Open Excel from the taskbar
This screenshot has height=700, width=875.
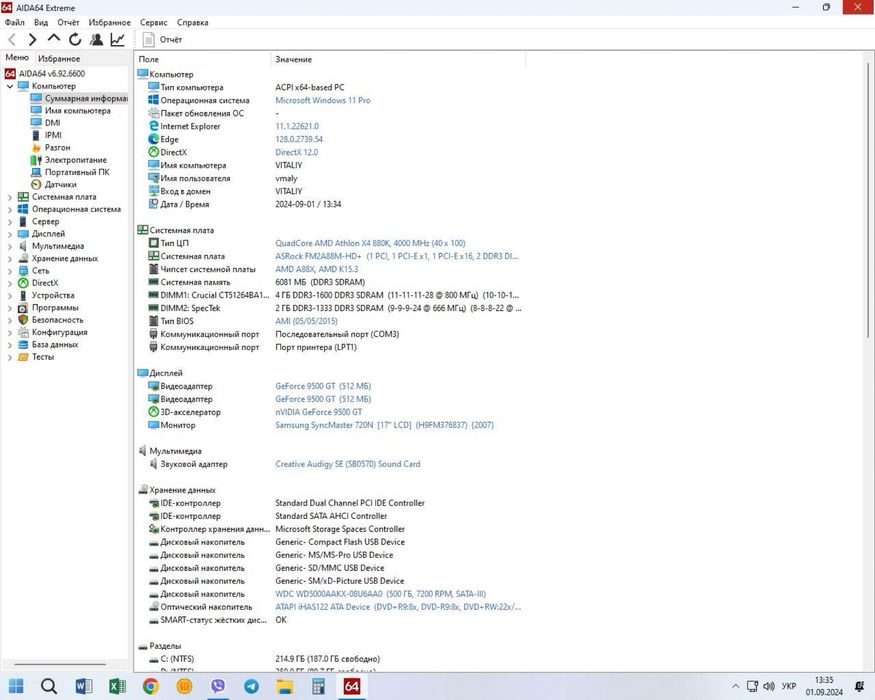pos(117,686)
